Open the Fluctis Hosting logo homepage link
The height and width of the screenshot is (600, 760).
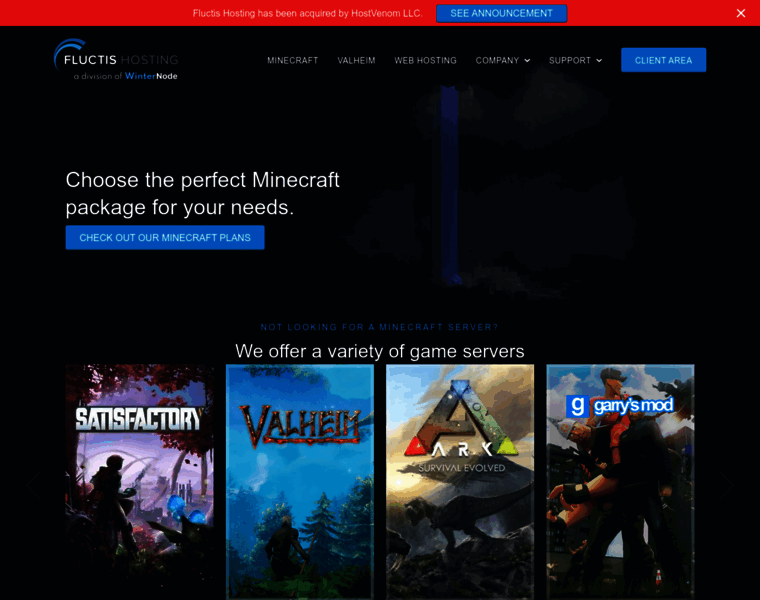(116, 60)
